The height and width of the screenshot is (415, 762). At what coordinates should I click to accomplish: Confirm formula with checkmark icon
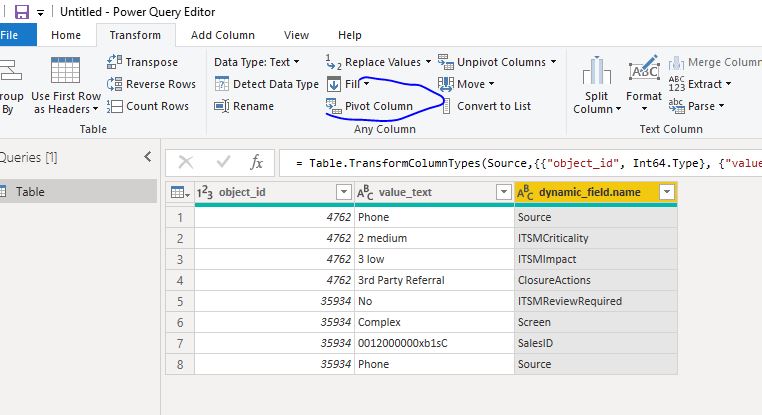(223, 162)
